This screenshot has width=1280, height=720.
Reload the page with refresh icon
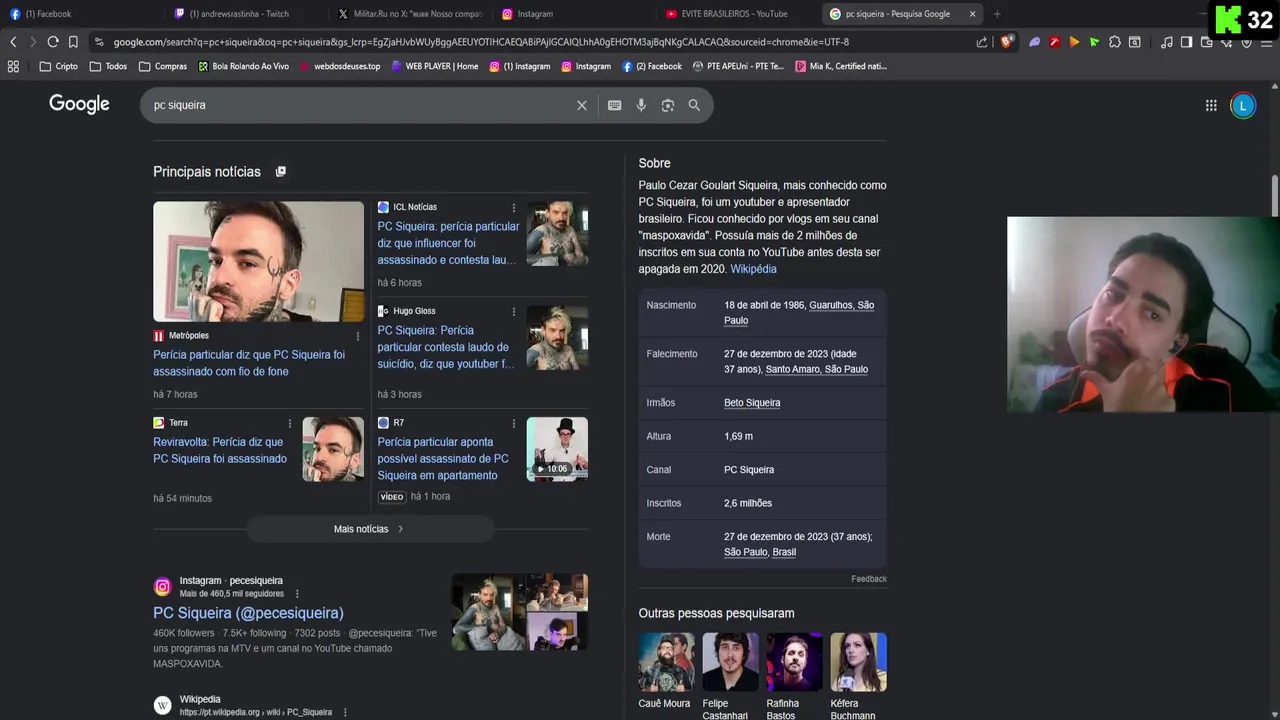pyautogui.click(x=53, y=42)
